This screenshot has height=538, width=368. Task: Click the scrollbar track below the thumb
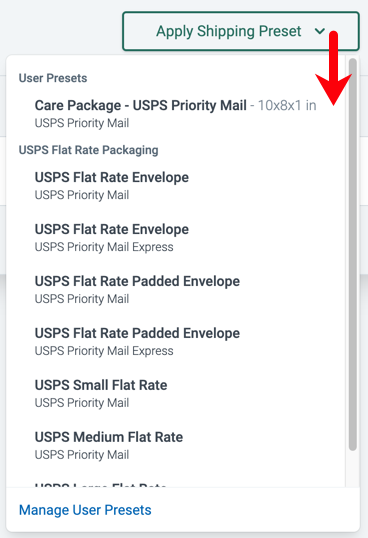pos(353,469)
